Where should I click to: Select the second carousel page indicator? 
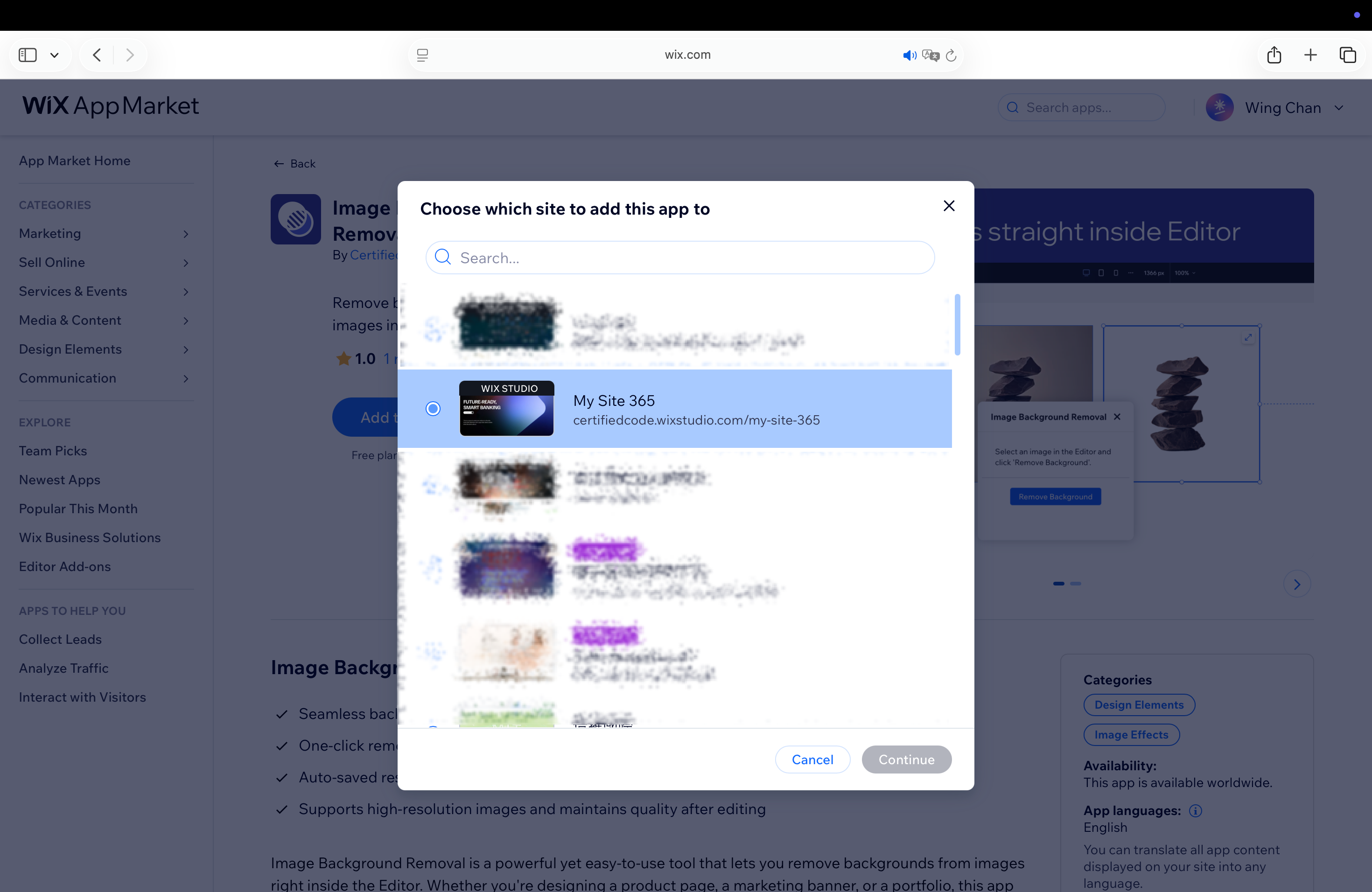tap(1076, 584)
